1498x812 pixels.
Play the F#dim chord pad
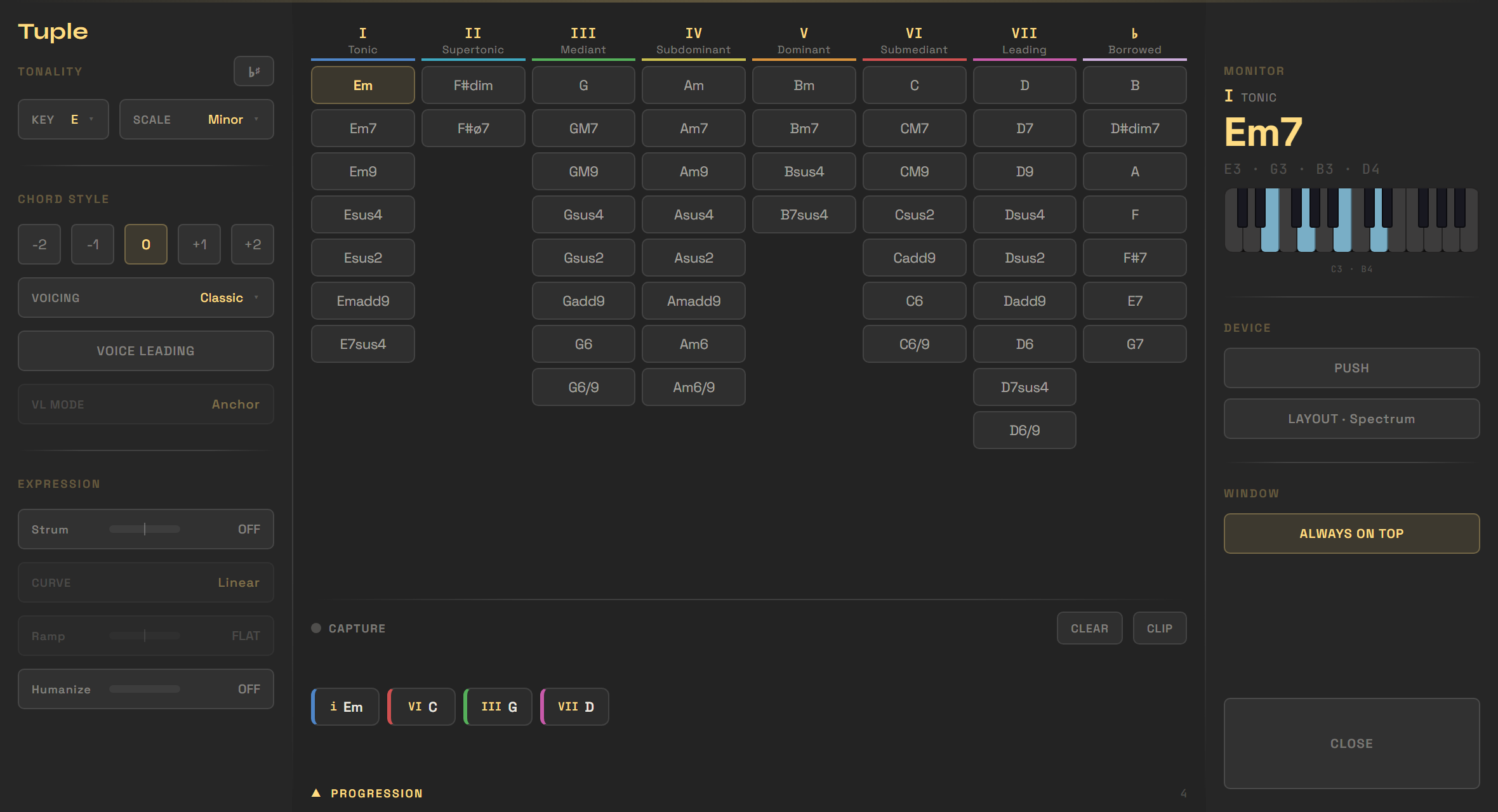pos(474,85)
